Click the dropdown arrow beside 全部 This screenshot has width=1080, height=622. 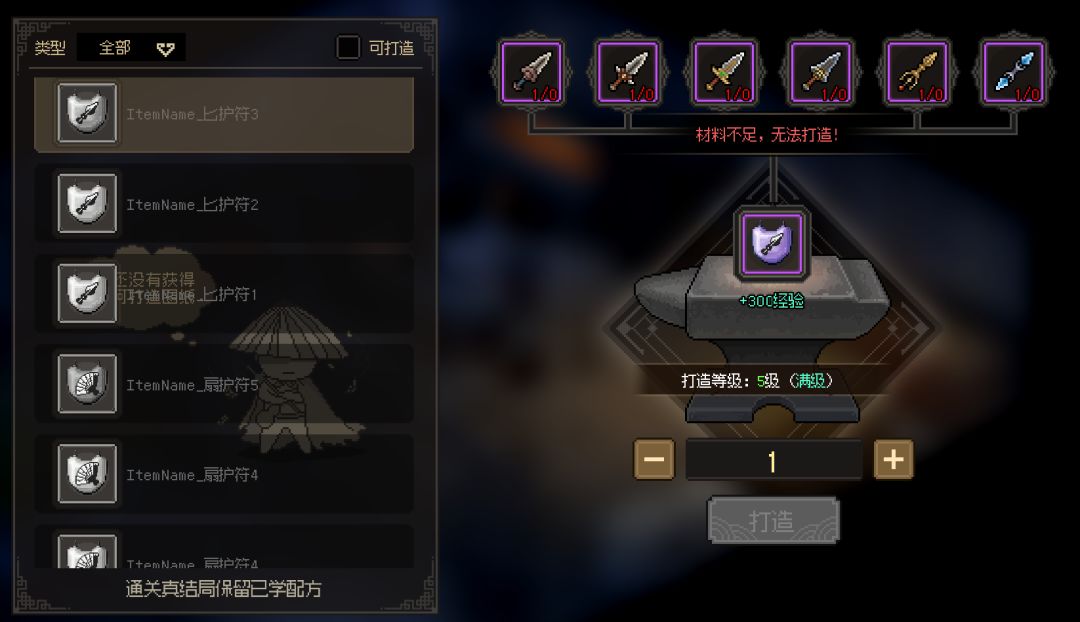[165, 49]
